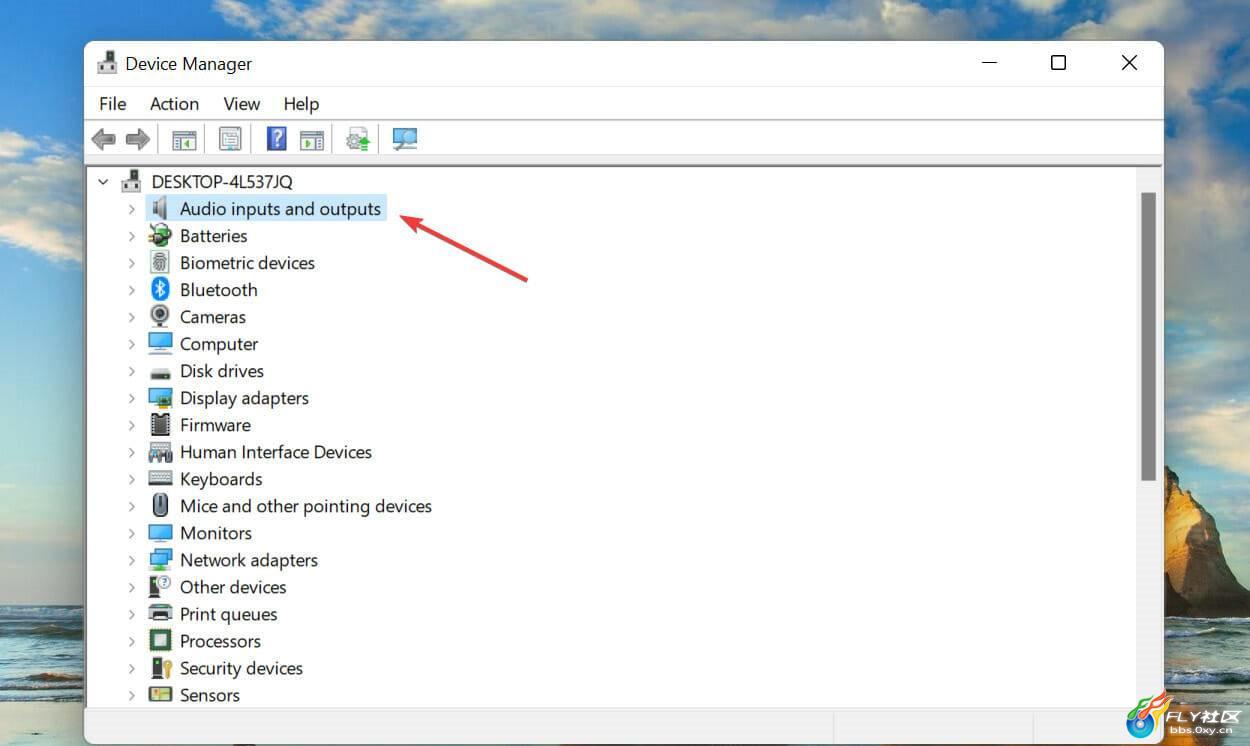The height and width of the screenshot is (746, 1250).
Task: Click the Disk drives icon
Action: pyautogui.click(x=160, y=372)
